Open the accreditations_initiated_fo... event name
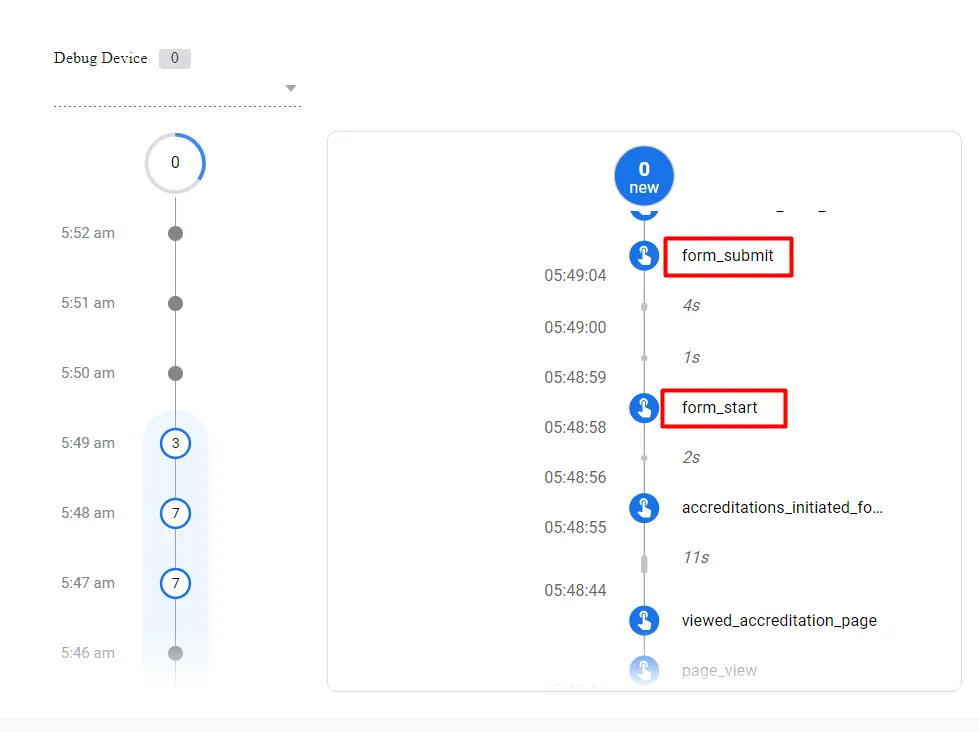Image resolution: width=979 pixels, height=732 pixels. [x=782, y=508]
